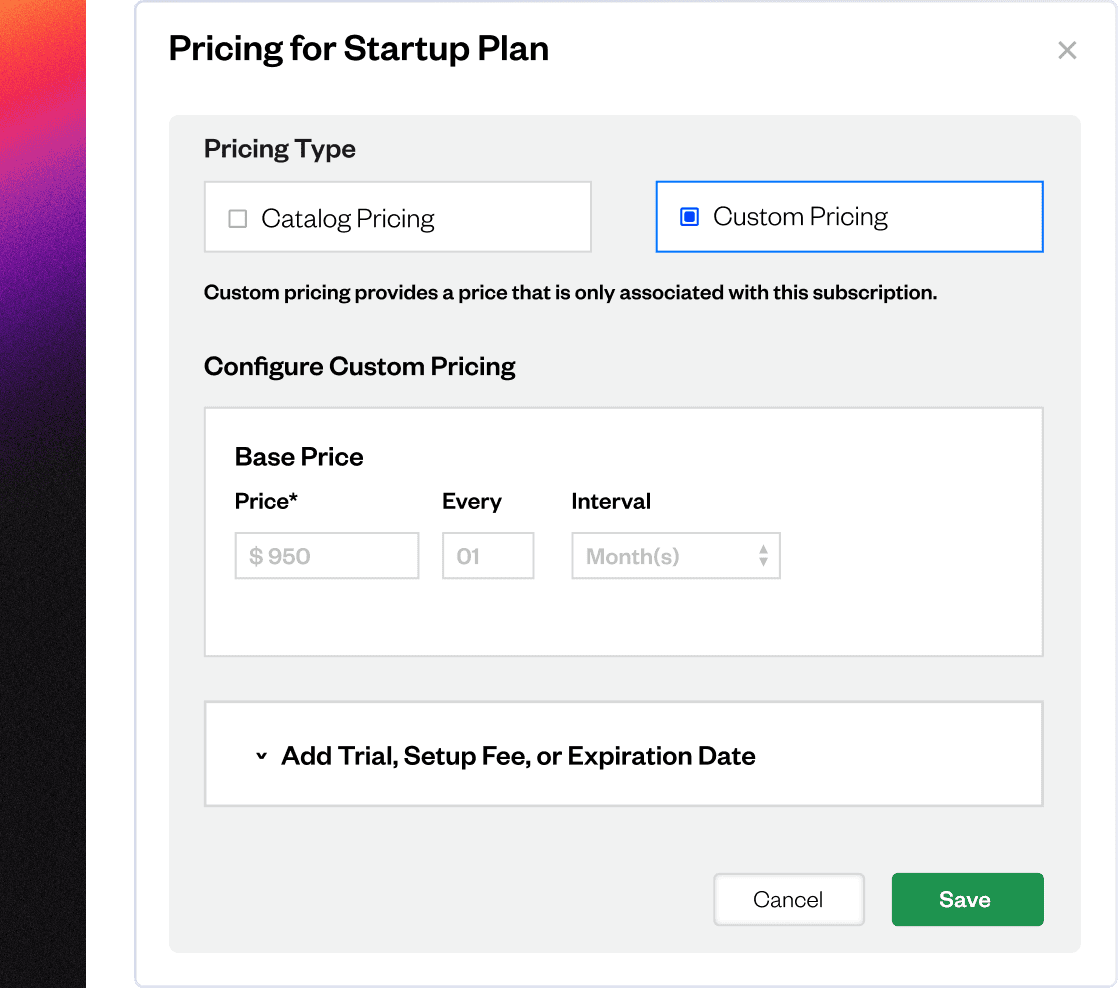Image resolution: width=1118 pixels, height=988 pixels.
Task: Click the Cancel button
Action: pos(789,900)
